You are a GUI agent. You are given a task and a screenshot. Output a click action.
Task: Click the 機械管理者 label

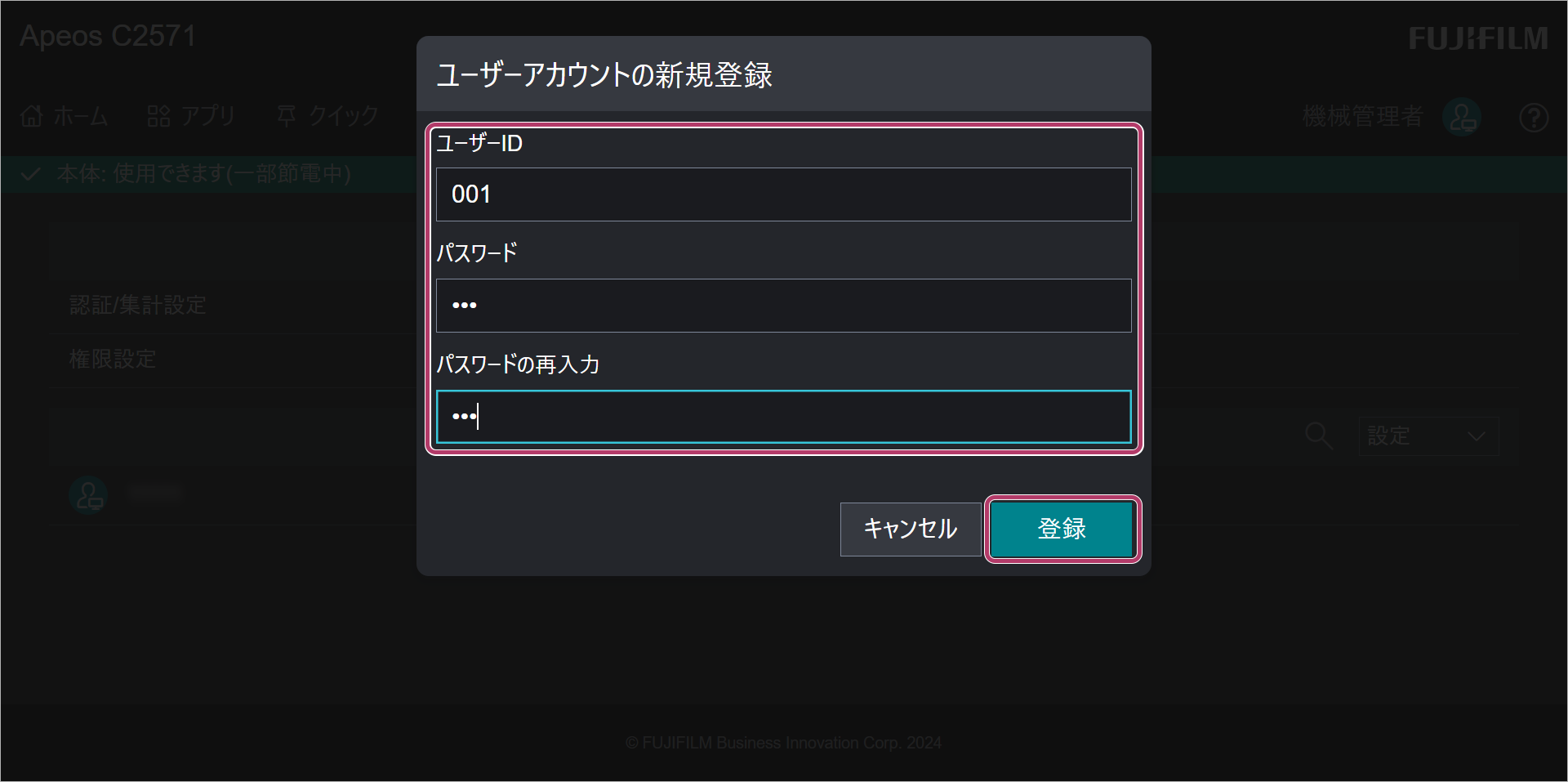[1362, 117]
